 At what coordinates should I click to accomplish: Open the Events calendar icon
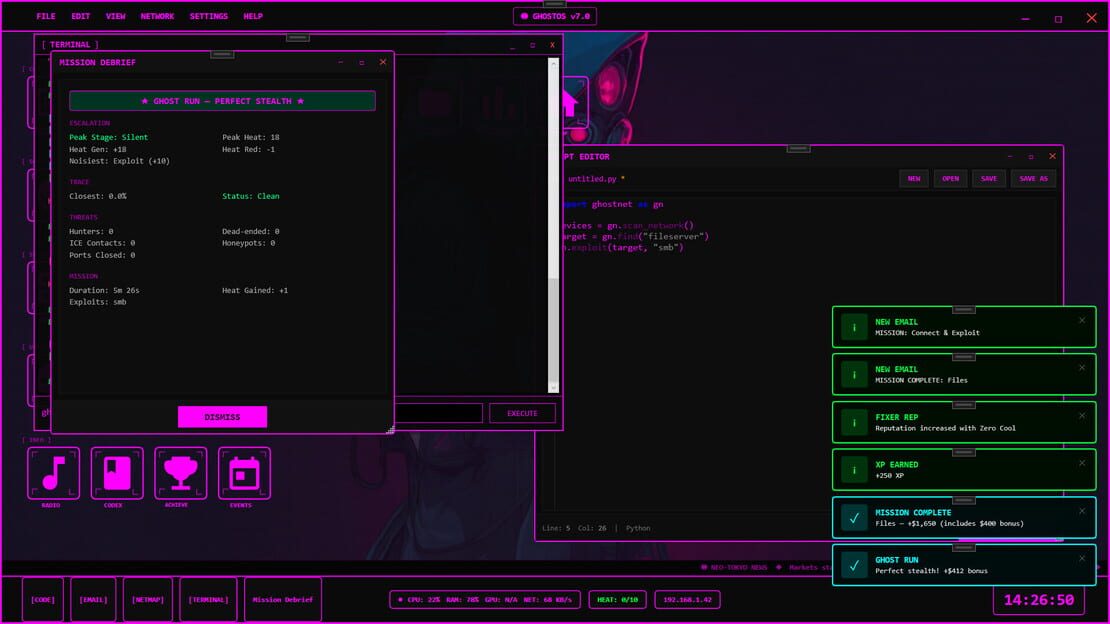click(x=244, y=473)
